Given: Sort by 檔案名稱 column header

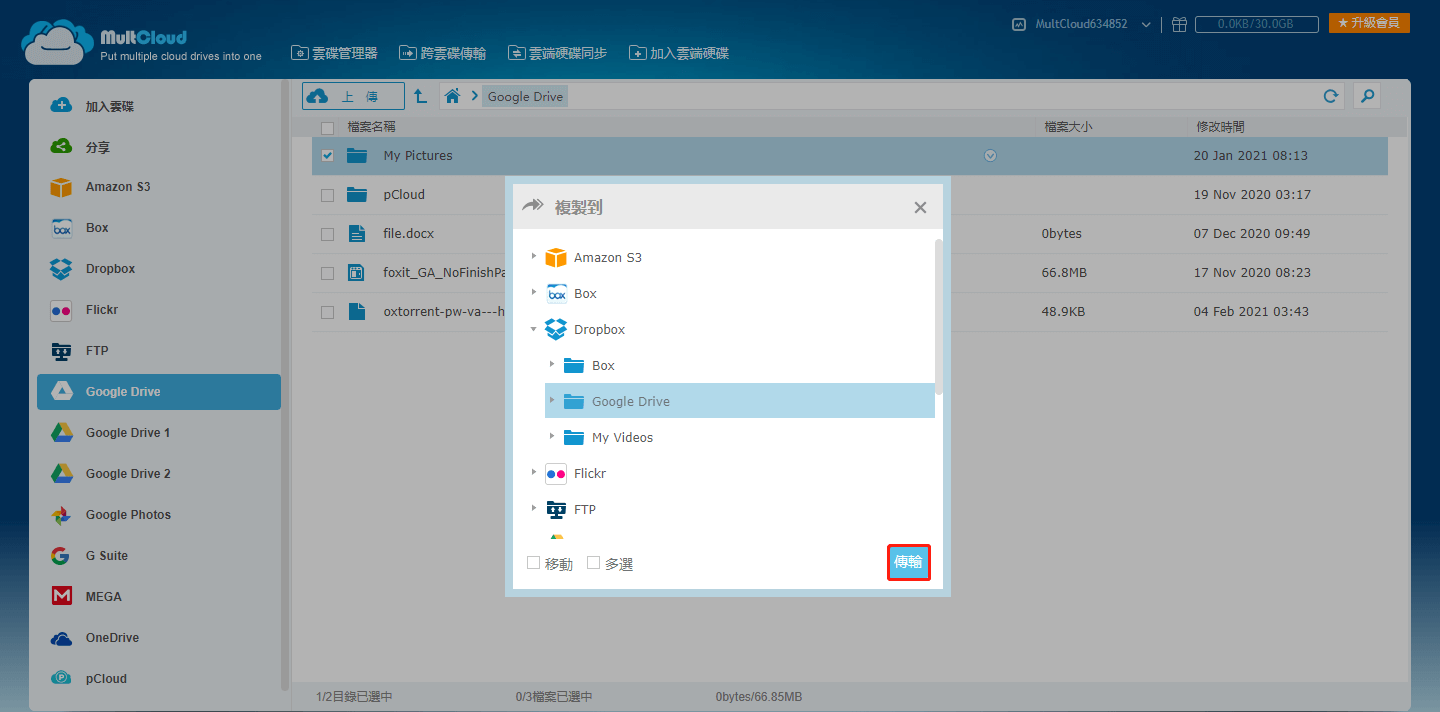Looking at the screenshot, I should pyautogui.click(x=371, y=127).
